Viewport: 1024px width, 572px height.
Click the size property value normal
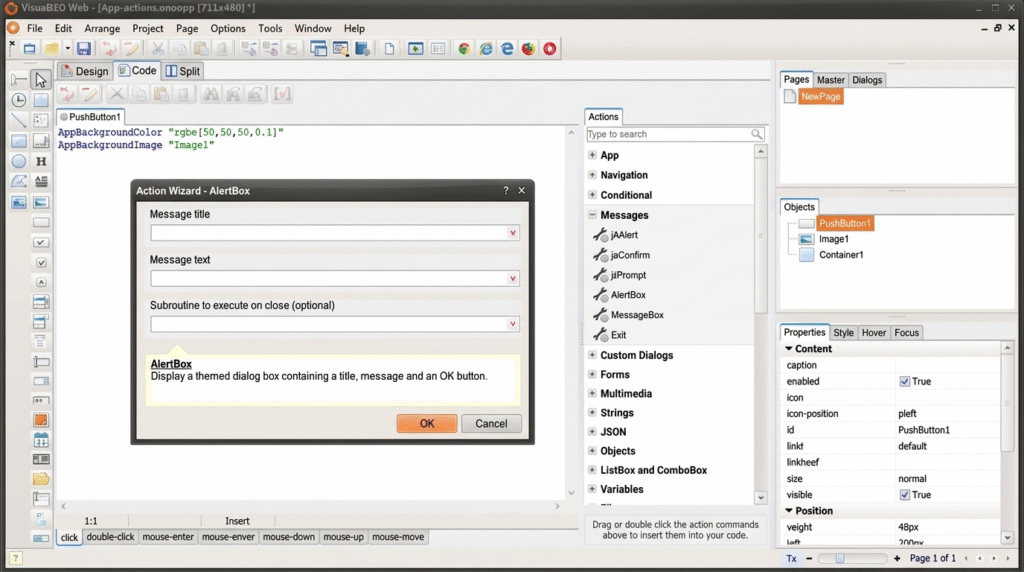pyautogui.click(x=912, y=479)
